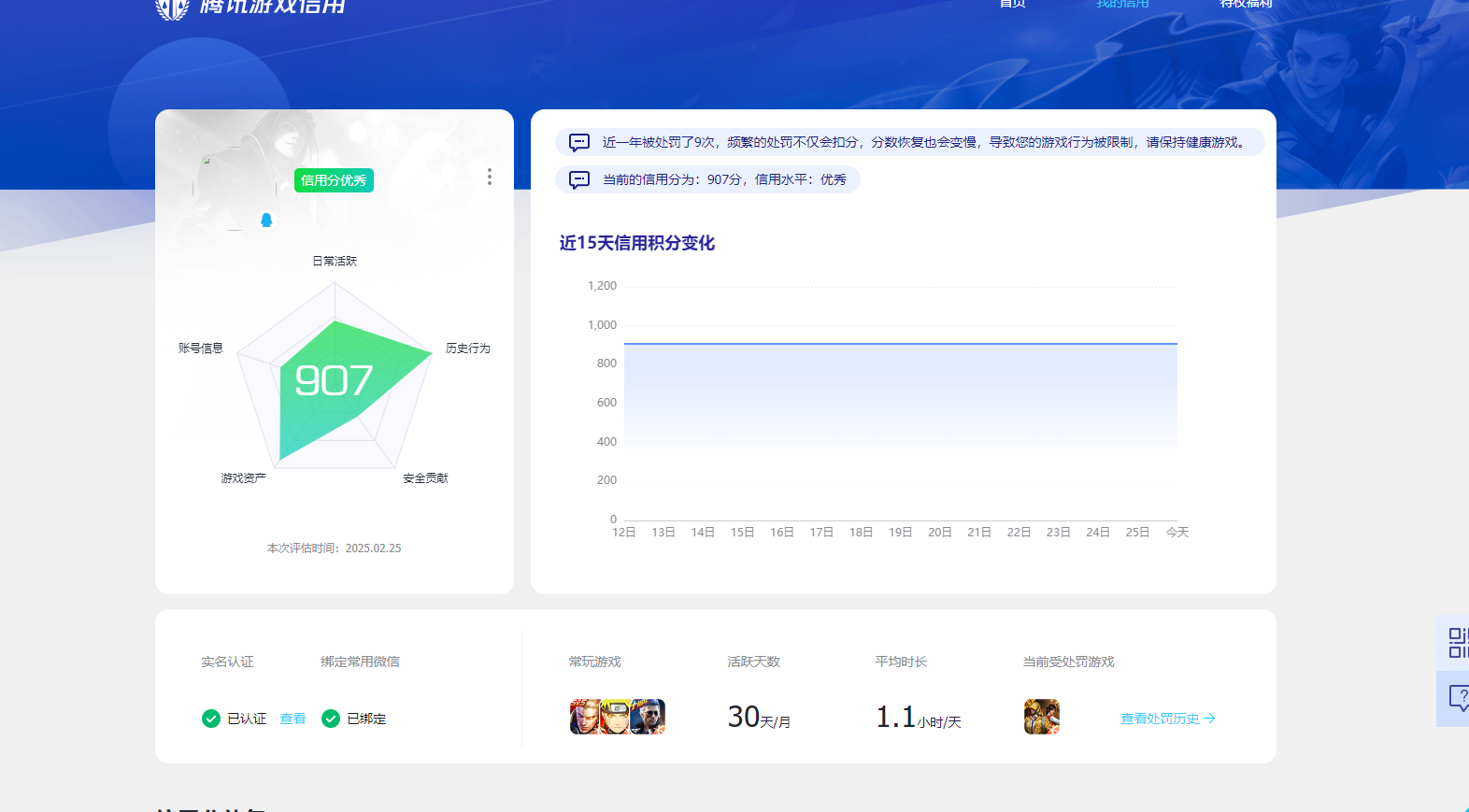Click the 近15天信用积分变化 chart heading
Viewport: 1469px width, 812px height.
(637, 243)
